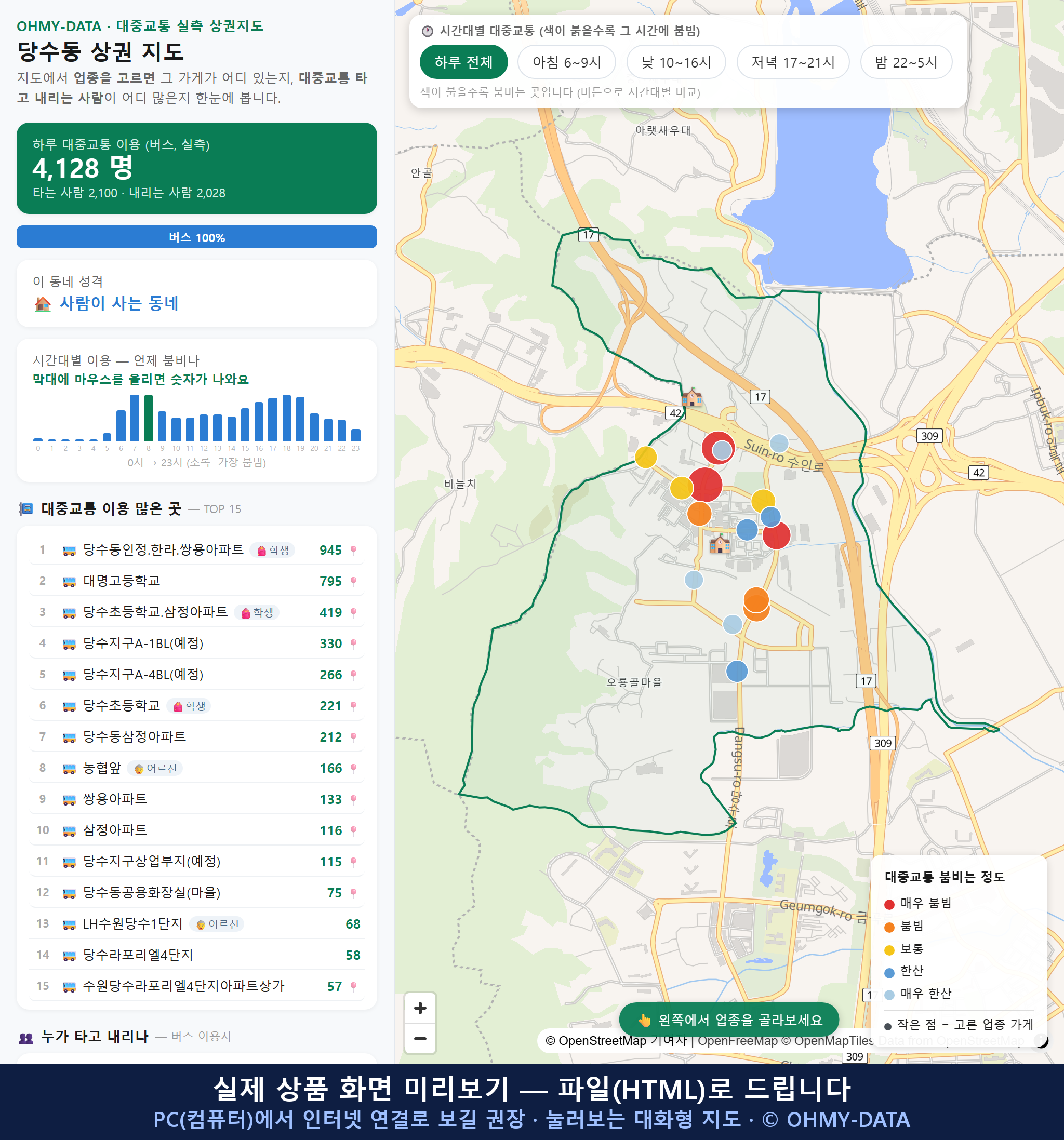Select the 대명고등학교 list row
This screenshot has width=1064, height=1140.
pyautogui.click(x=197, y=582)
